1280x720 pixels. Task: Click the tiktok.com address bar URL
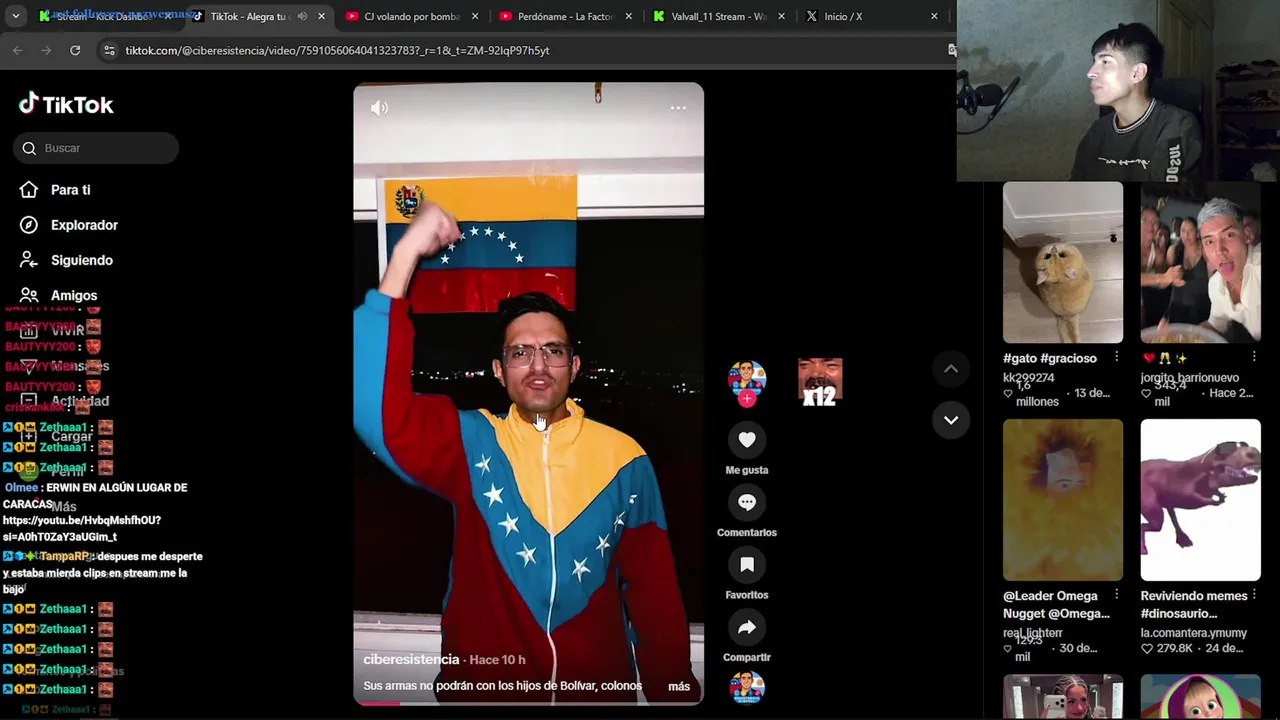pyautogui.click(x=337, y=50)
